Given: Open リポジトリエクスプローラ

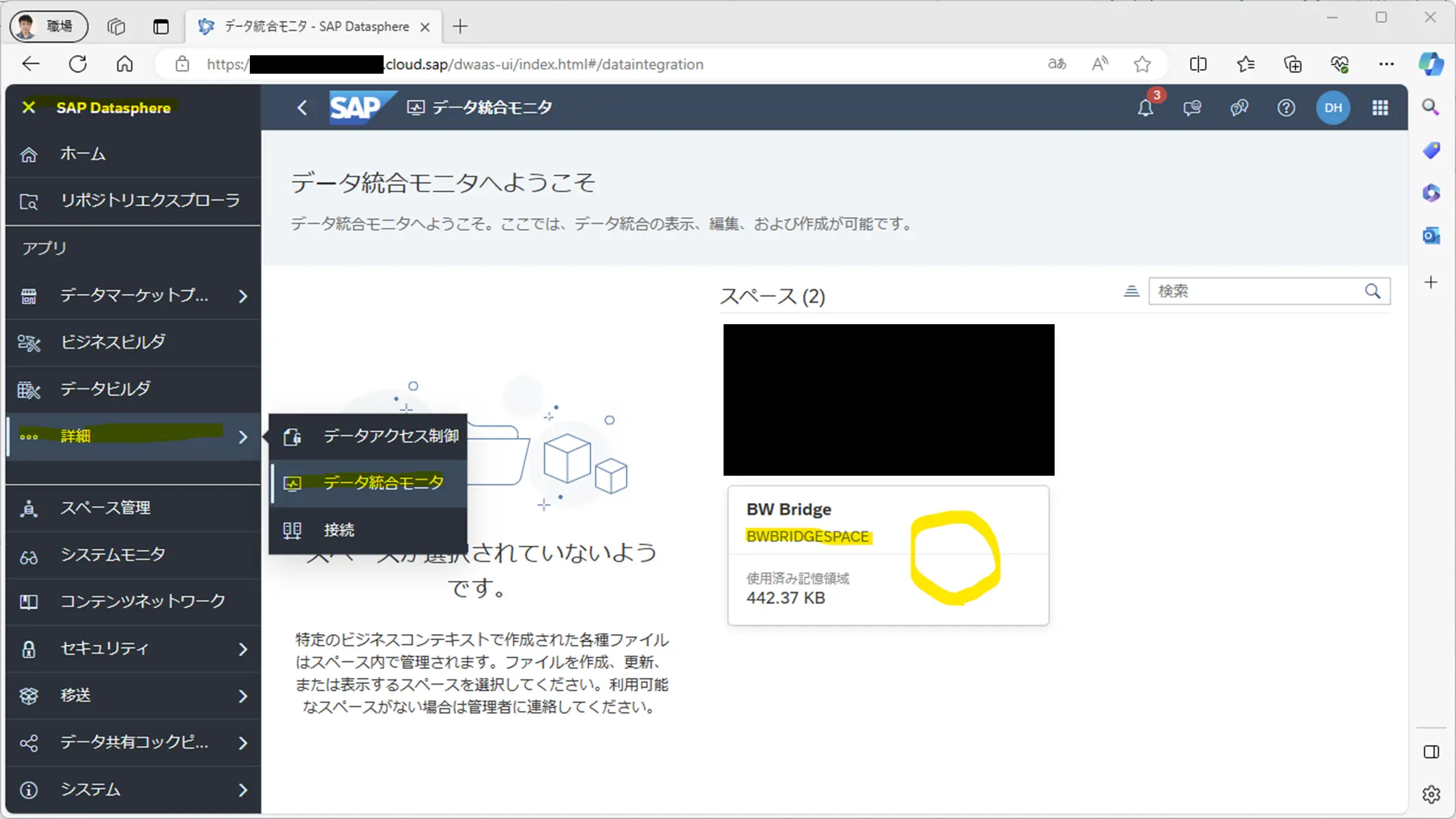Looking at the screenshot, I should coord(133,201).
